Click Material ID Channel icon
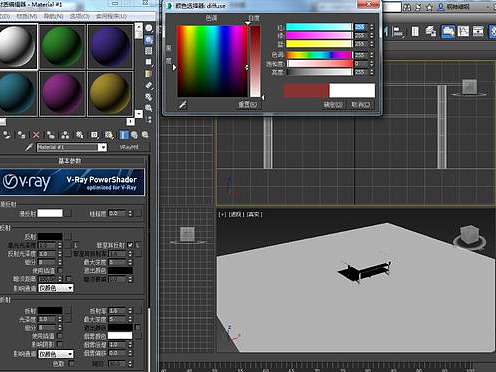Image resolution: width=496 pixels, height=372 pixels. [x=94, y=135]
